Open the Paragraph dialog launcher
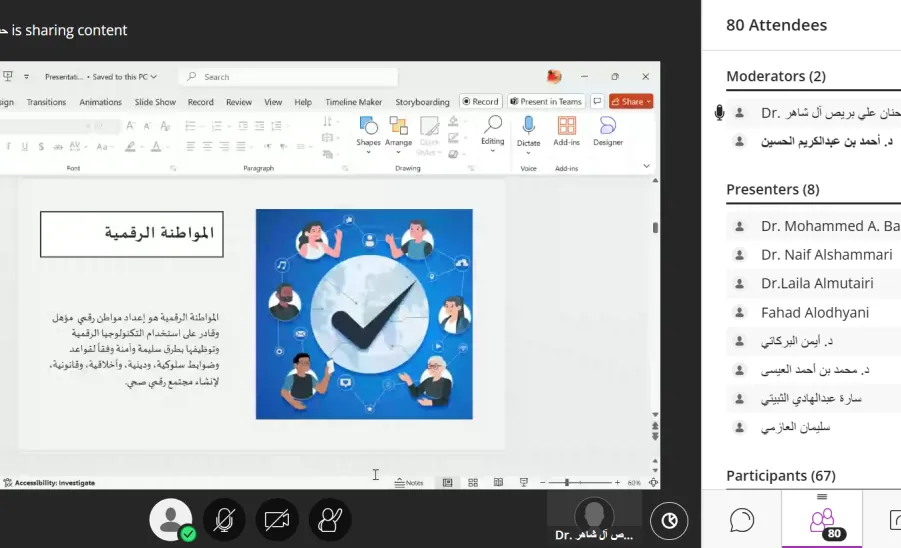 345,168
